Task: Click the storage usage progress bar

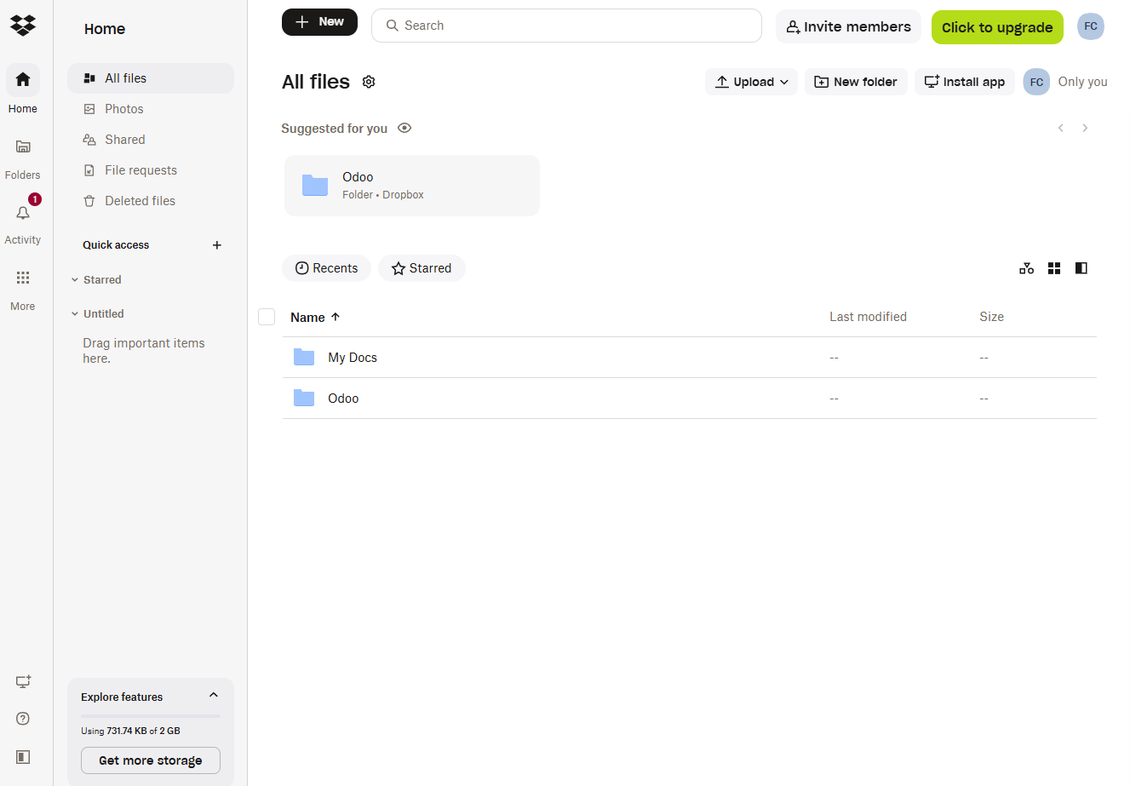Action: 151,716
